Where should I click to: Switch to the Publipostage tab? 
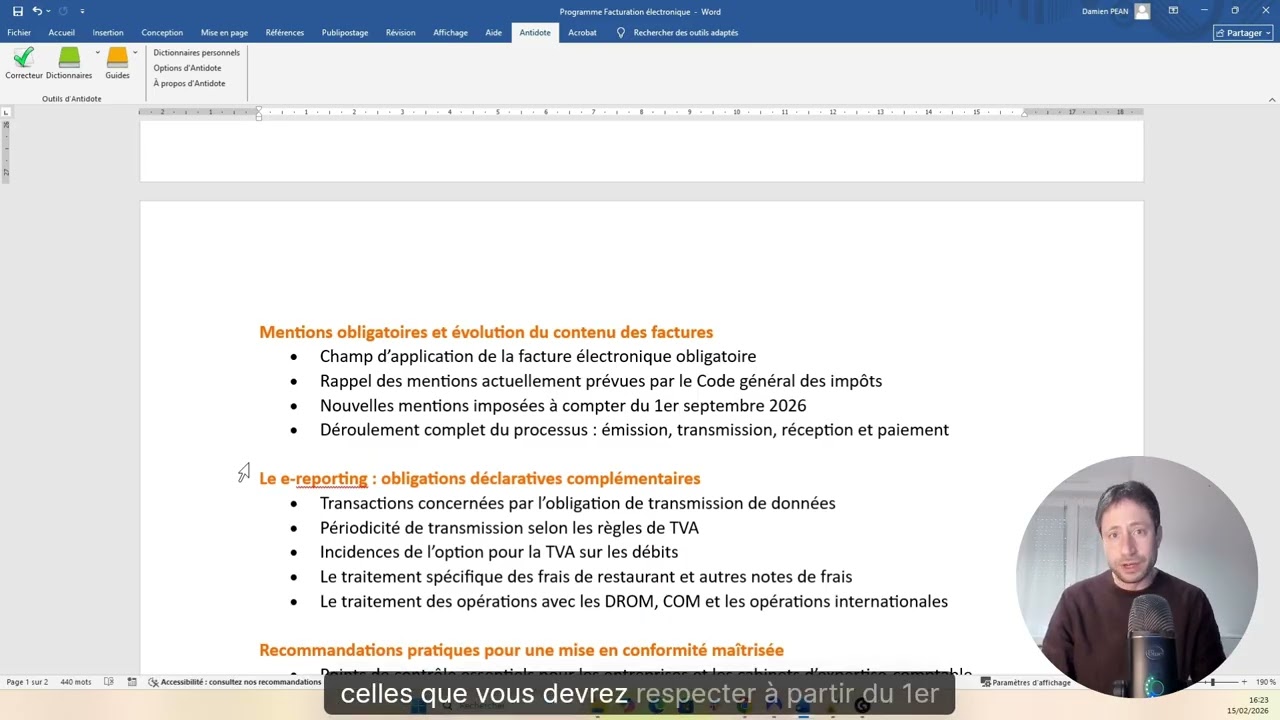pyautogui.click(x=345, y=32)
